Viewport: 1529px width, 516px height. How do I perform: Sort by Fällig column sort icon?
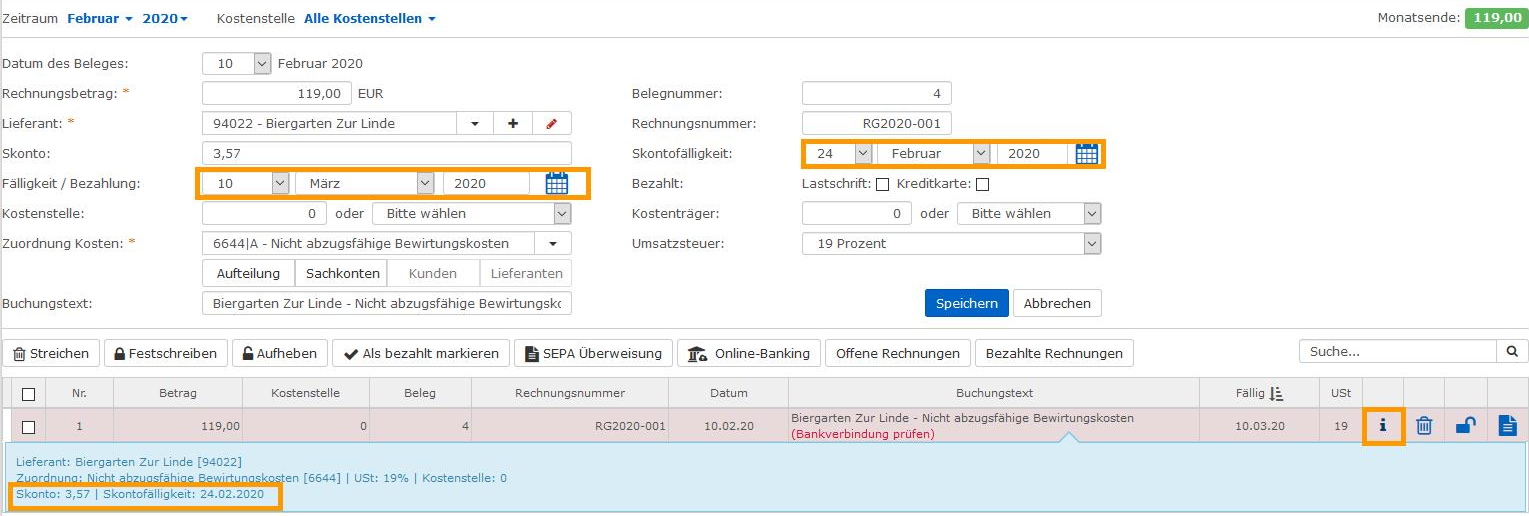1277,394
